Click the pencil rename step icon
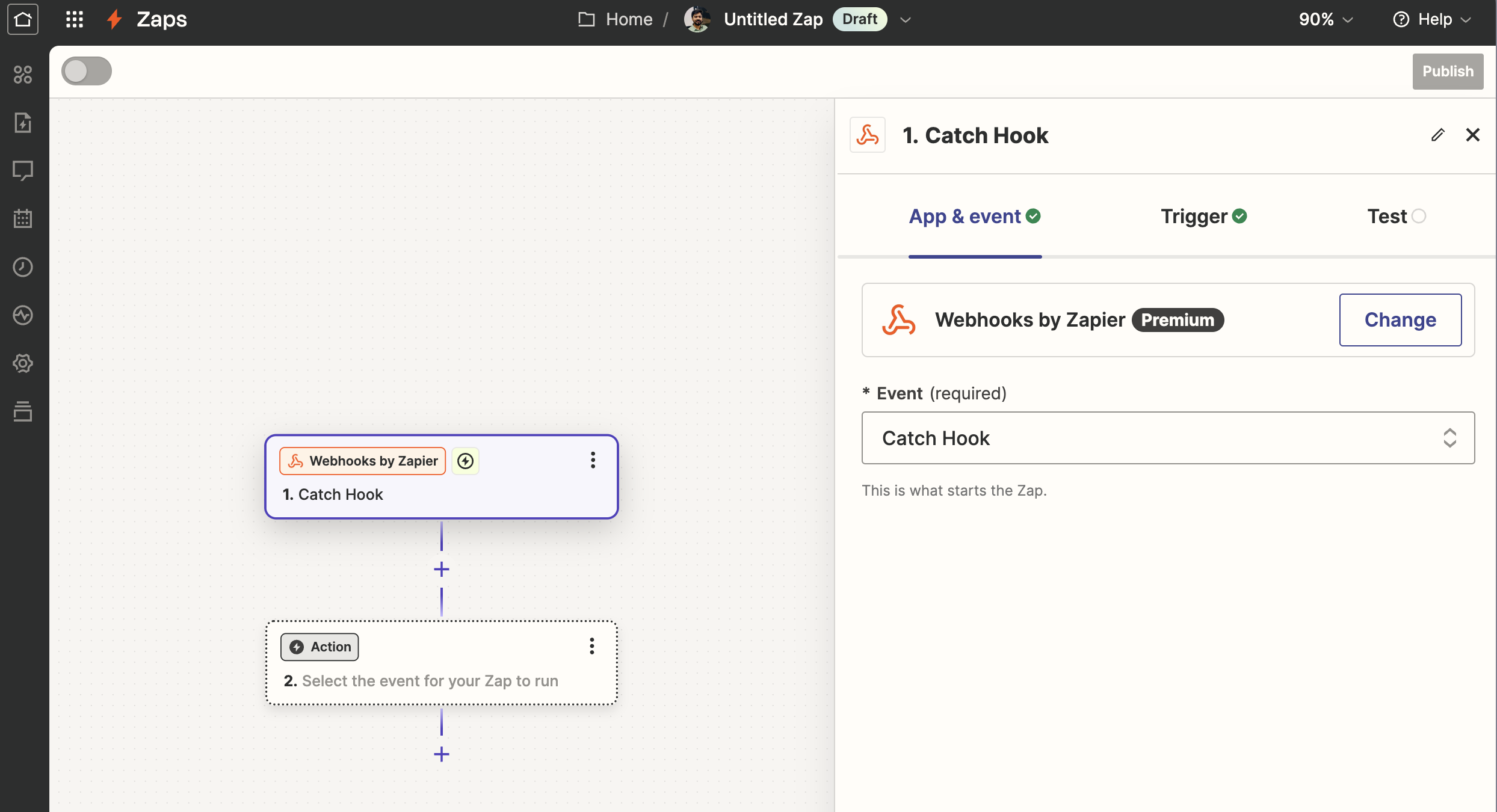The image size is (1497, 812). (1438, 135)
